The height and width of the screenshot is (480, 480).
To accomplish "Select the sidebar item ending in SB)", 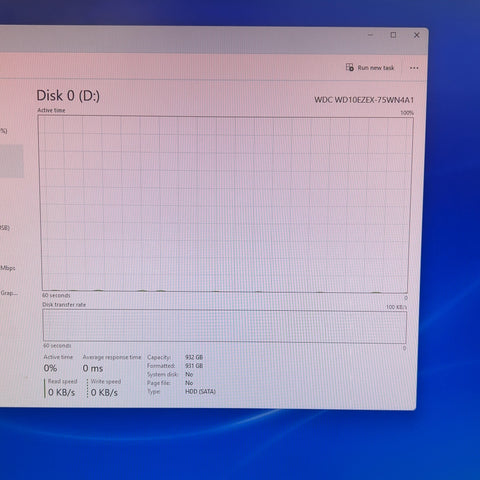I will (5, 228).
